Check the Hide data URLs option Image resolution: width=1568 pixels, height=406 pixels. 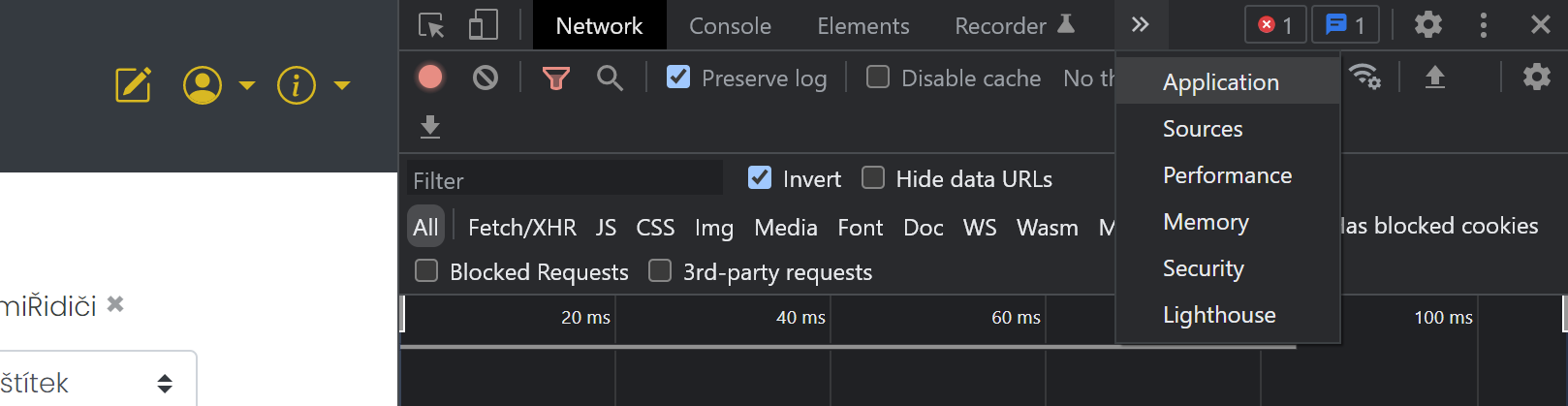873,178
